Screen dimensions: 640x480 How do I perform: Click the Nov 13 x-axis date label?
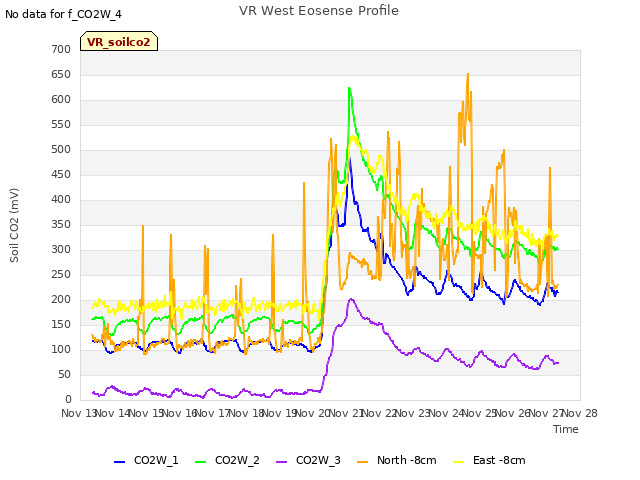[x=79, y=413]
